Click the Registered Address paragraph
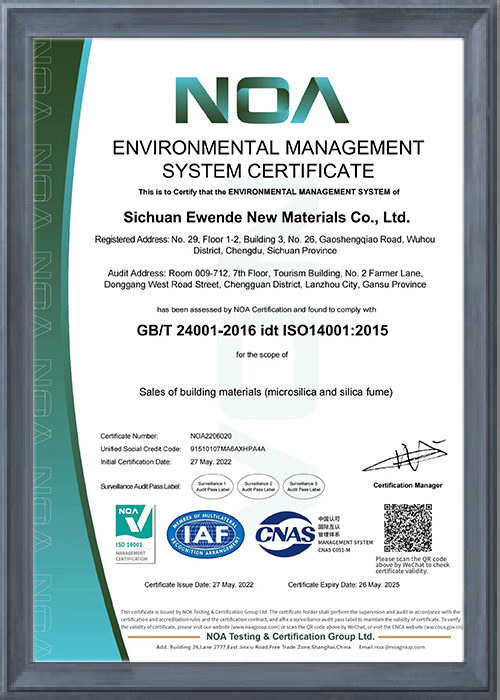Viewport: 500px width, 700px height. click(x=265, y=245)
